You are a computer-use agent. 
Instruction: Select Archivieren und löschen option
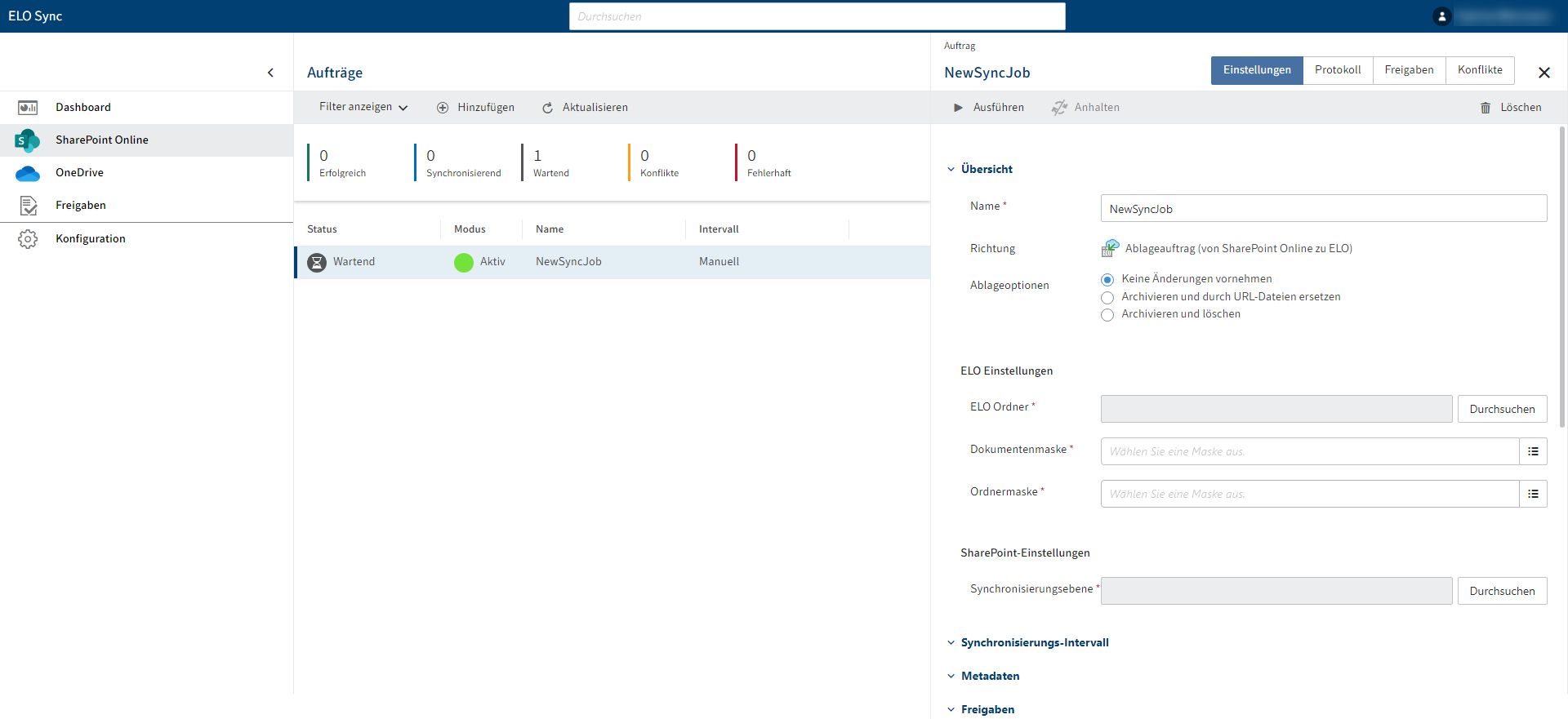1107,315
